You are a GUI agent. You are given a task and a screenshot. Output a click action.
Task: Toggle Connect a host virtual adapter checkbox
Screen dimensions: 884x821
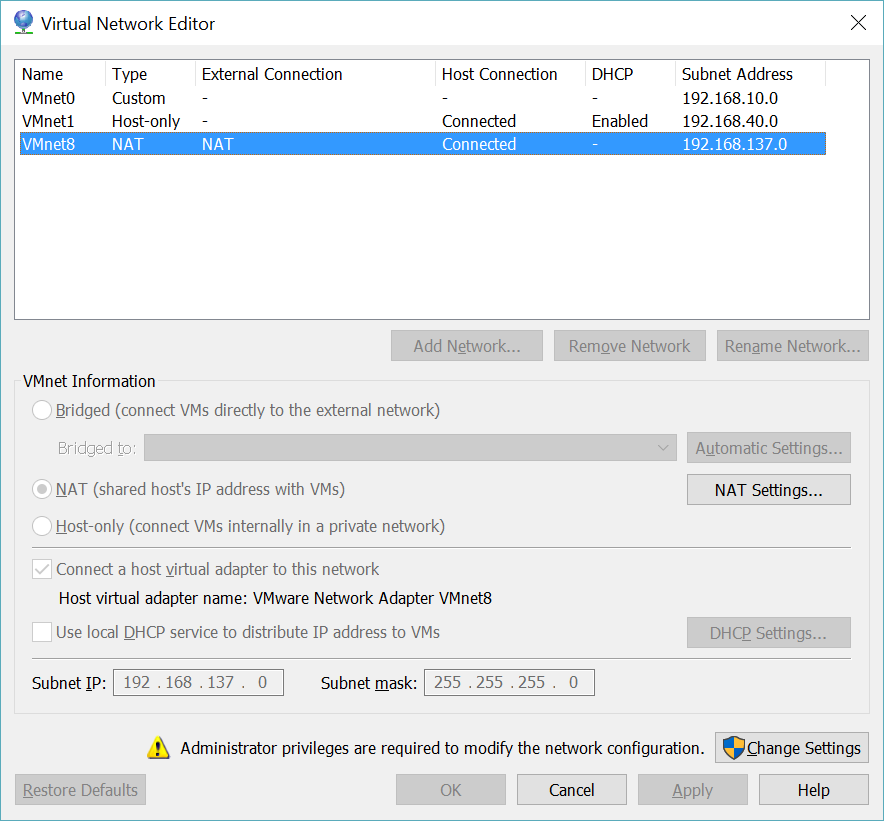pos(42,569)
